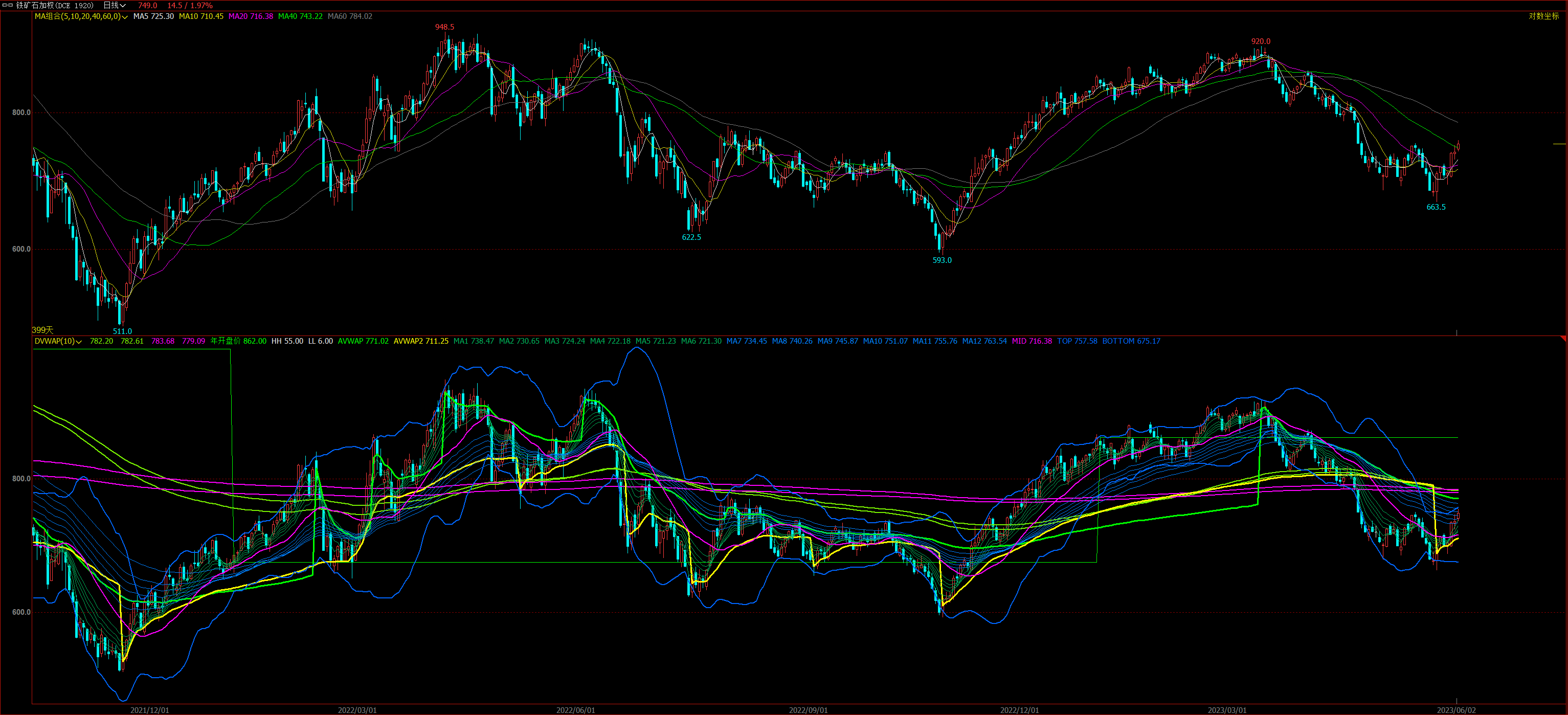Click the chain link icon beside contract name

coord(8,6)
